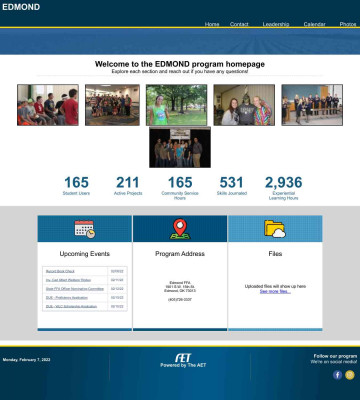Click the Upcoming Events calendar icon
This screenshot has width=360, height=400.
pos(85,229)
